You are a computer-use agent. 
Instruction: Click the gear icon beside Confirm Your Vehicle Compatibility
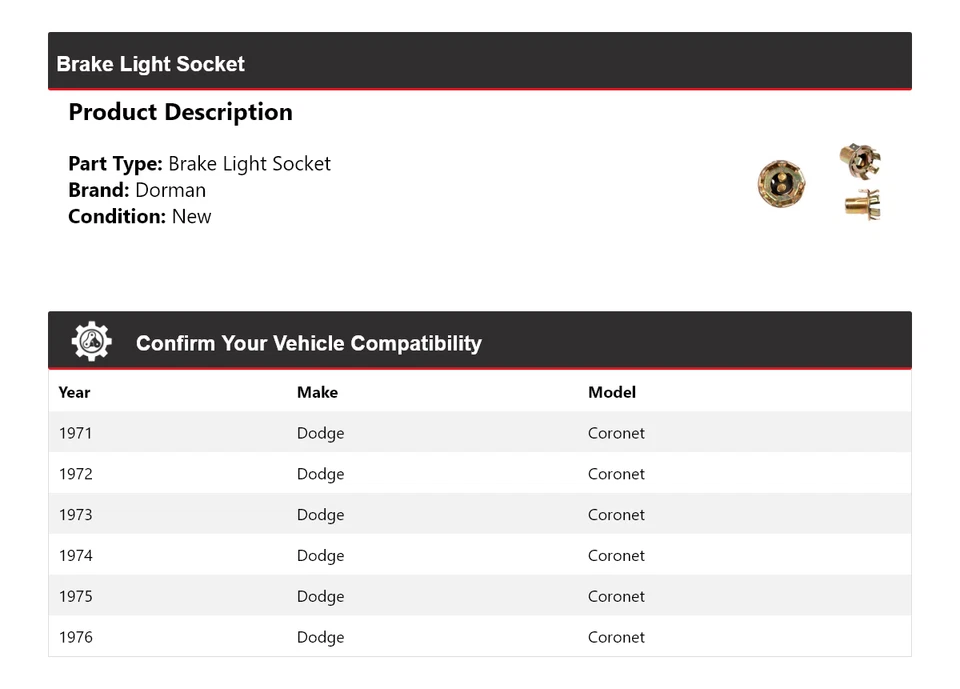click(x=91, y=342)
